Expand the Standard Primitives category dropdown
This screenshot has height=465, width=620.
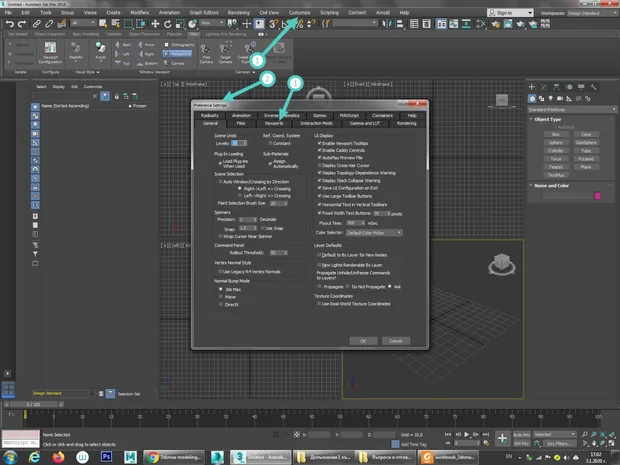(x=570, y=108)
